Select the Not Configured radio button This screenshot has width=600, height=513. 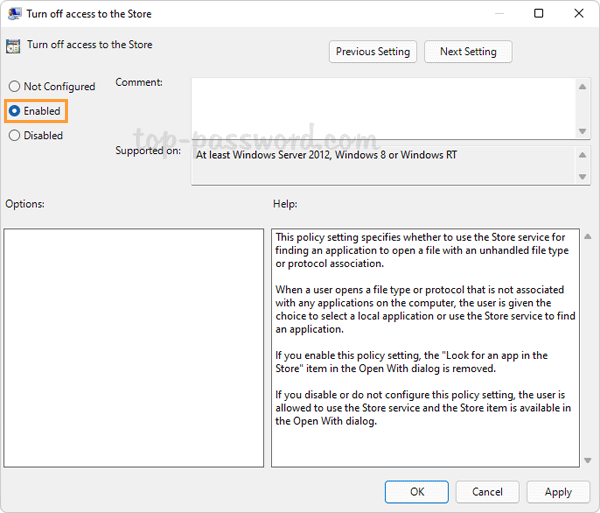(x=14, y=87)
